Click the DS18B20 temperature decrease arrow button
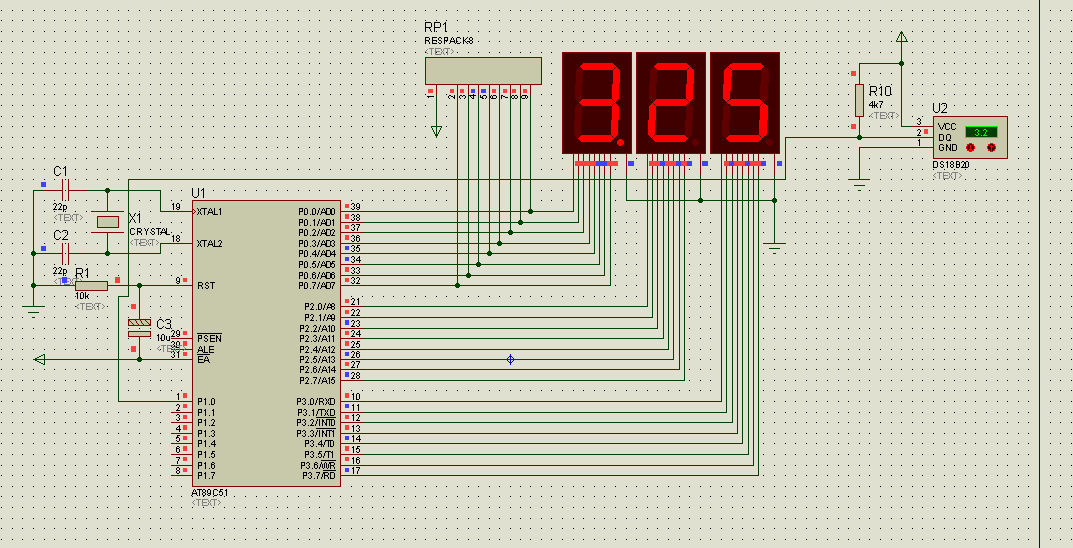 (x=970, y=148)
